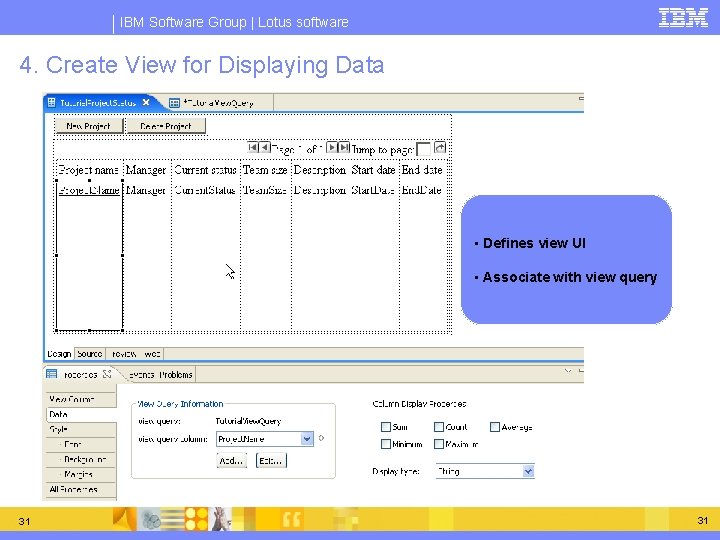Select ProjectName data cell
720x540 pixels.
click(89, 190)
